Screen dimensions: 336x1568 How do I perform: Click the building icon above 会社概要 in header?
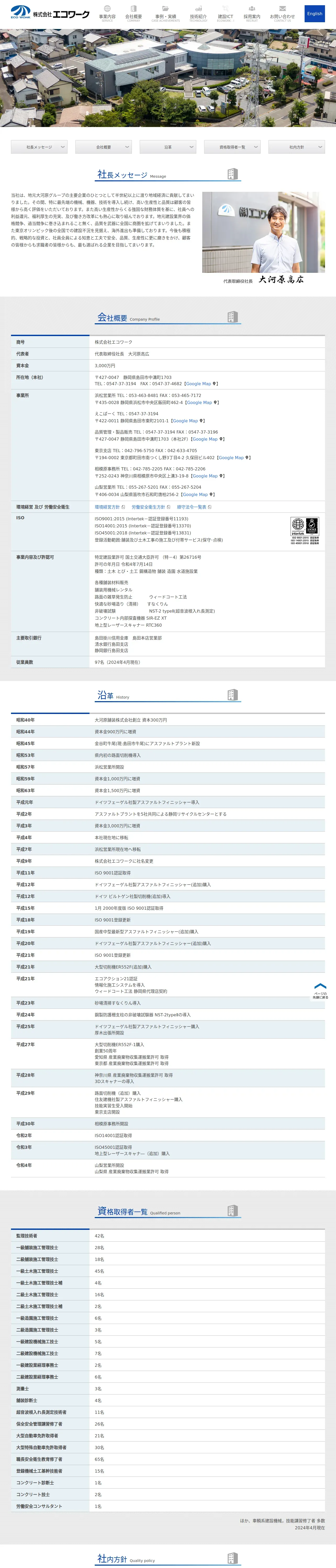[x=133, y=9]
